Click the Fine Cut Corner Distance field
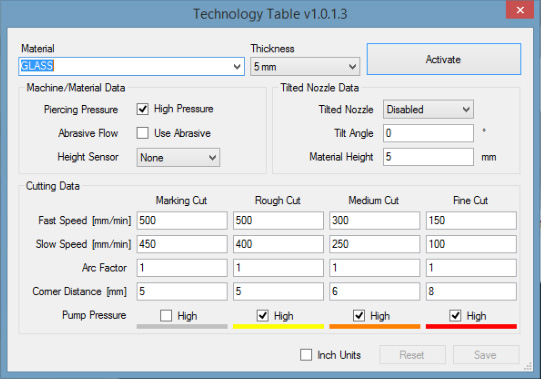Screen dimensions: 541x379 tap(471, 291)
